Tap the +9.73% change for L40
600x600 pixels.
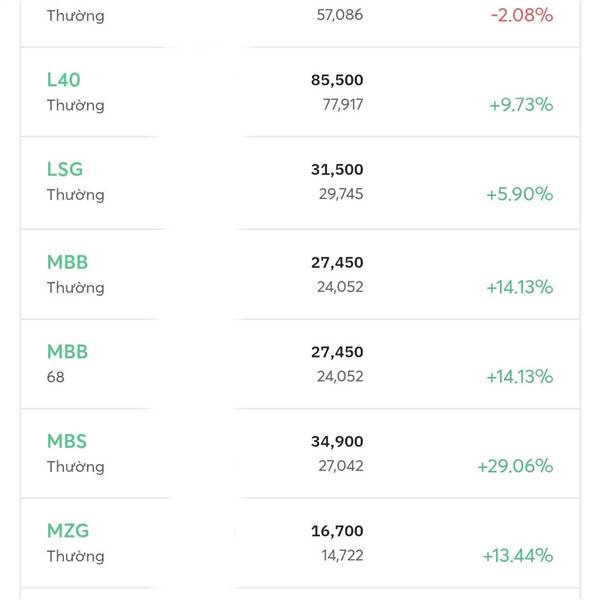tap(520, 105)
